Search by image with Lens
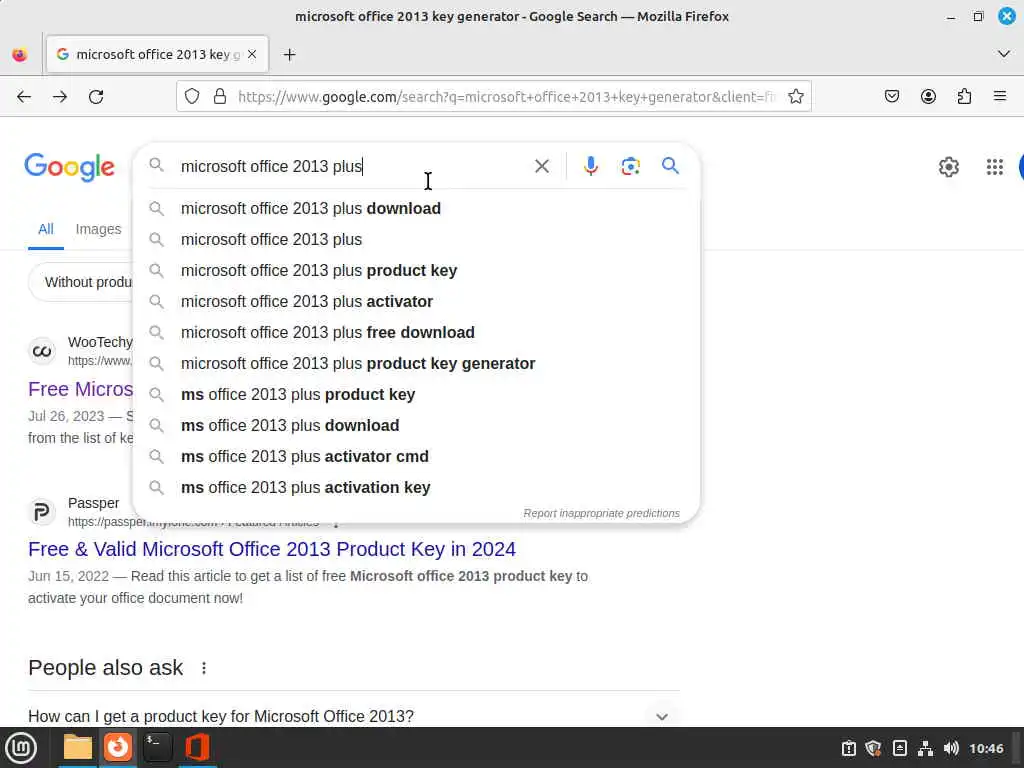Viewport: 1024px width, 768px height. click(630, 166)
